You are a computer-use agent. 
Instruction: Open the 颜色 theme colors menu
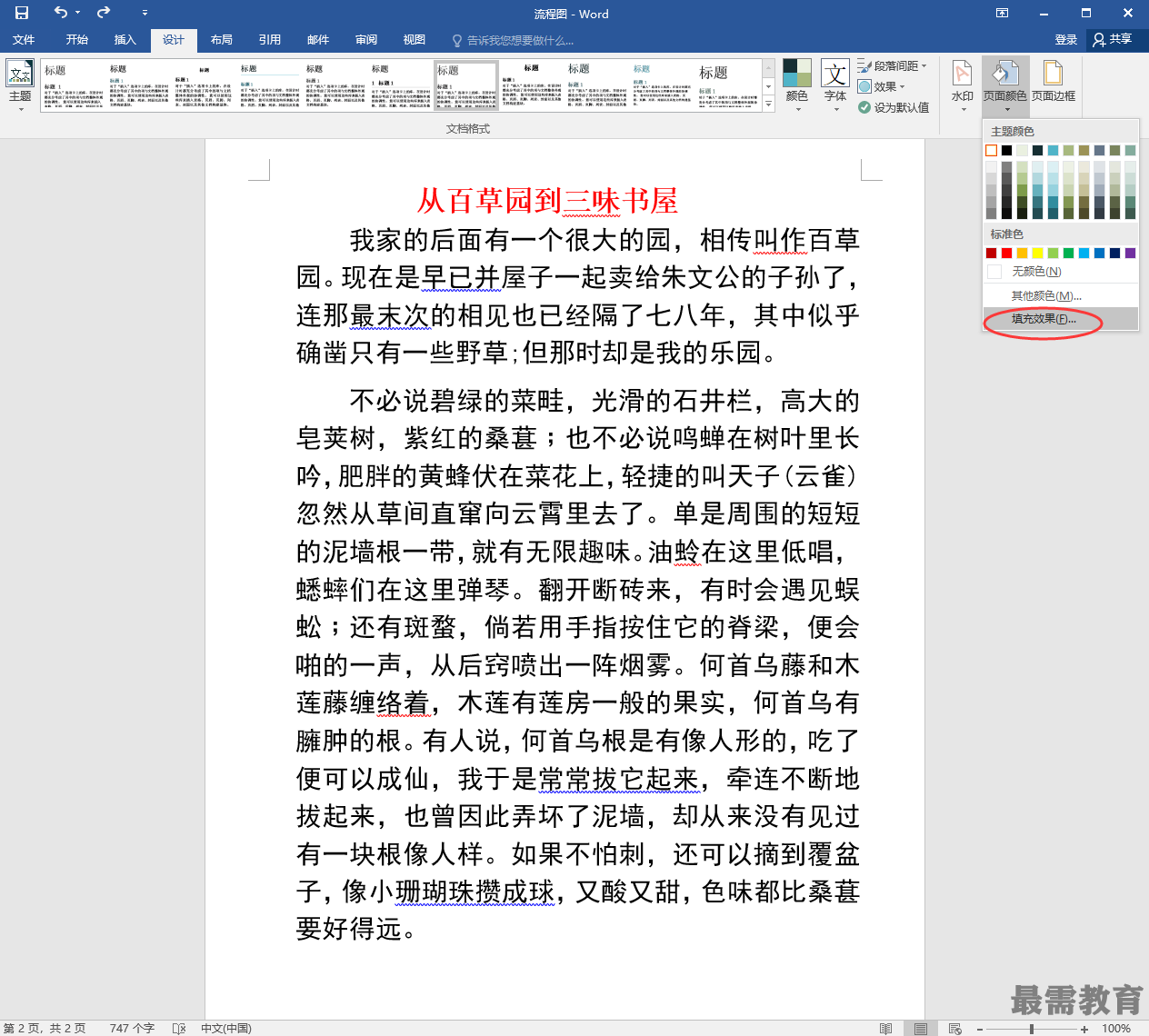pyautogui.click(x=797, y=85)
